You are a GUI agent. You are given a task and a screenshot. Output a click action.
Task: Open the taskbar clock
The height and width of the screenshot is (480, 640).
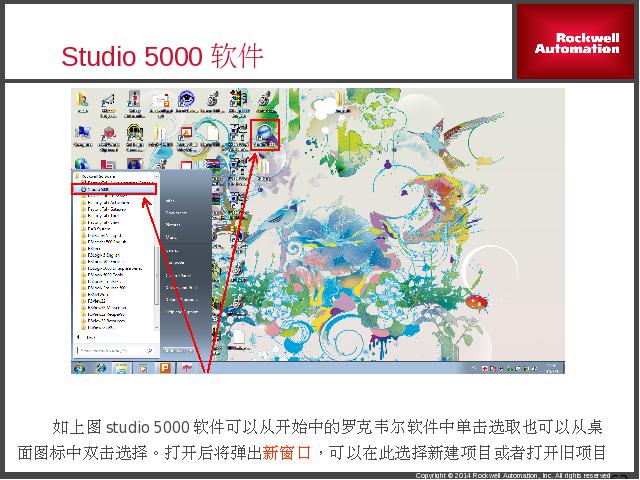[x=552, y=368]
